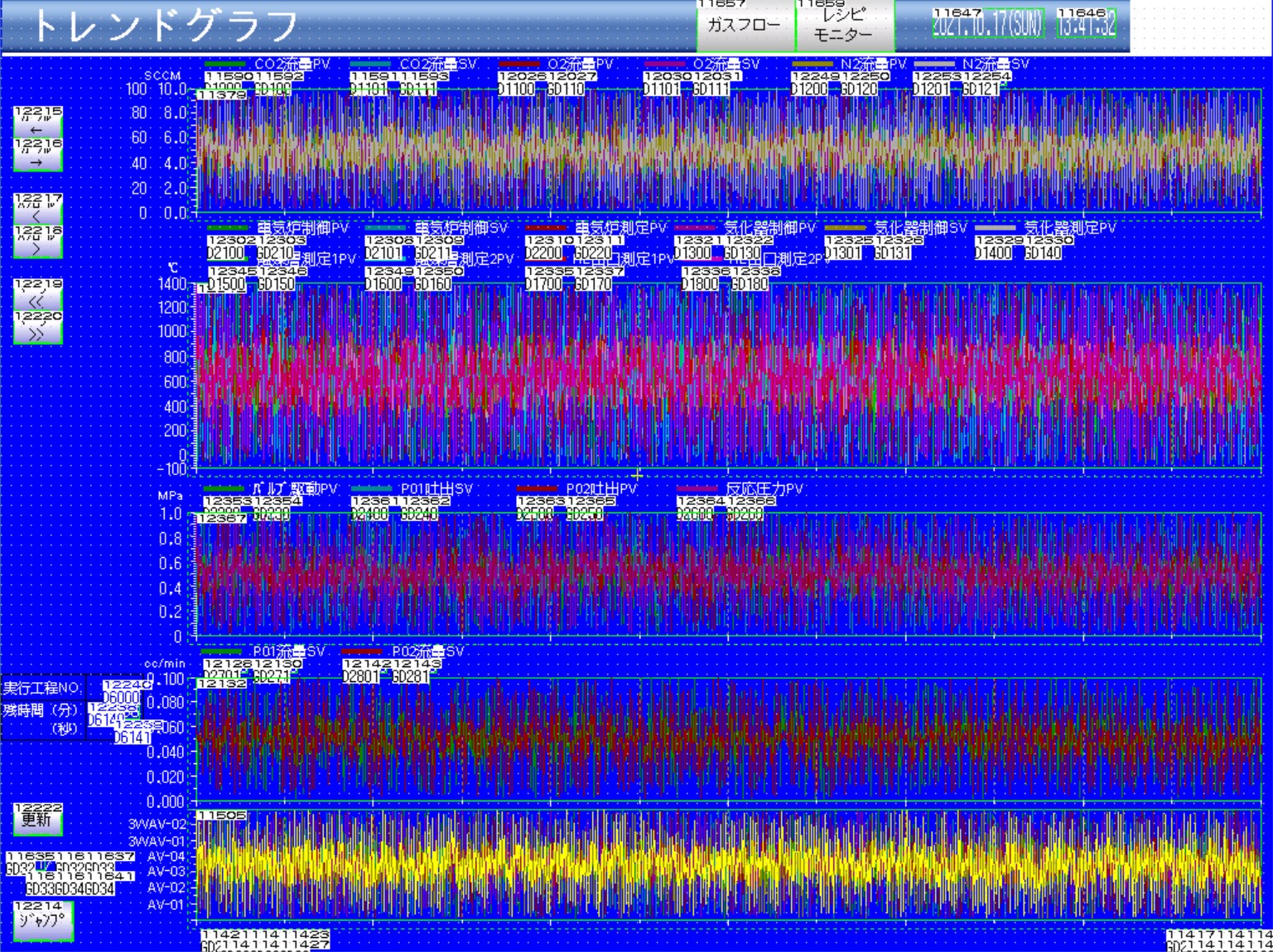Click the gray 気化器測定PV legend line
Screen dimensions: 1273x952
[996, 228]
